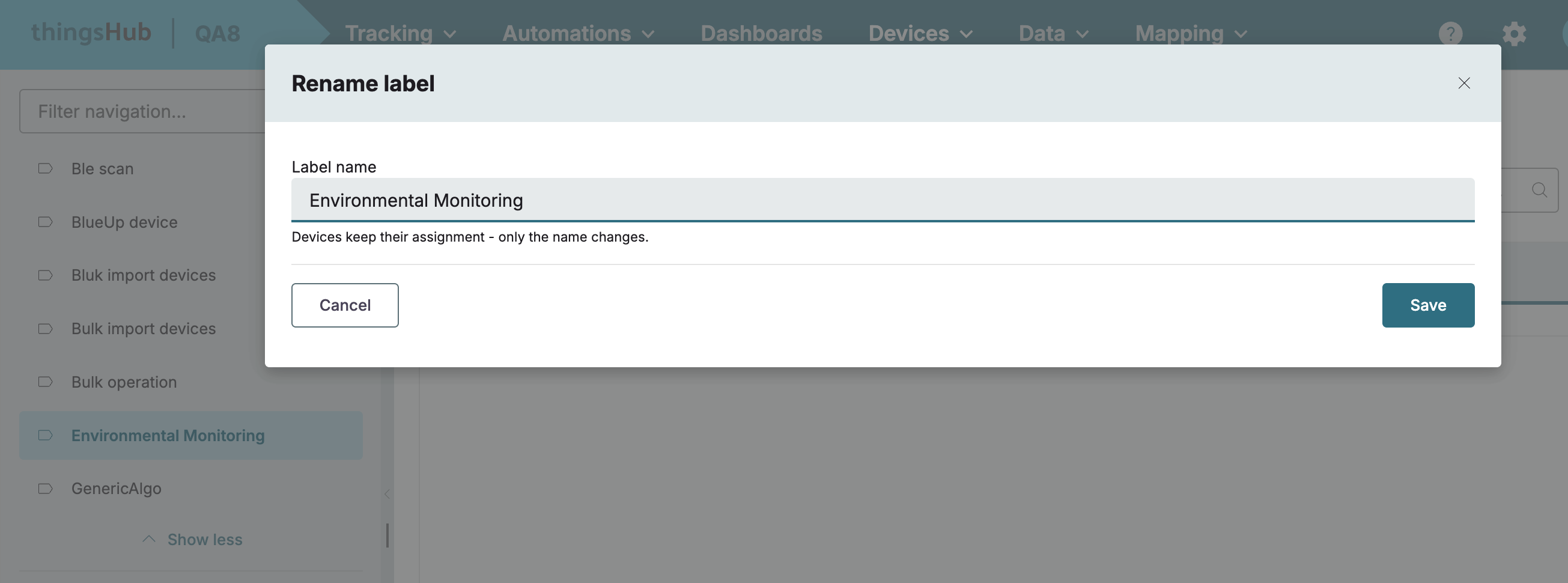Click the Show less up-chevron icon

pos(148,539)
